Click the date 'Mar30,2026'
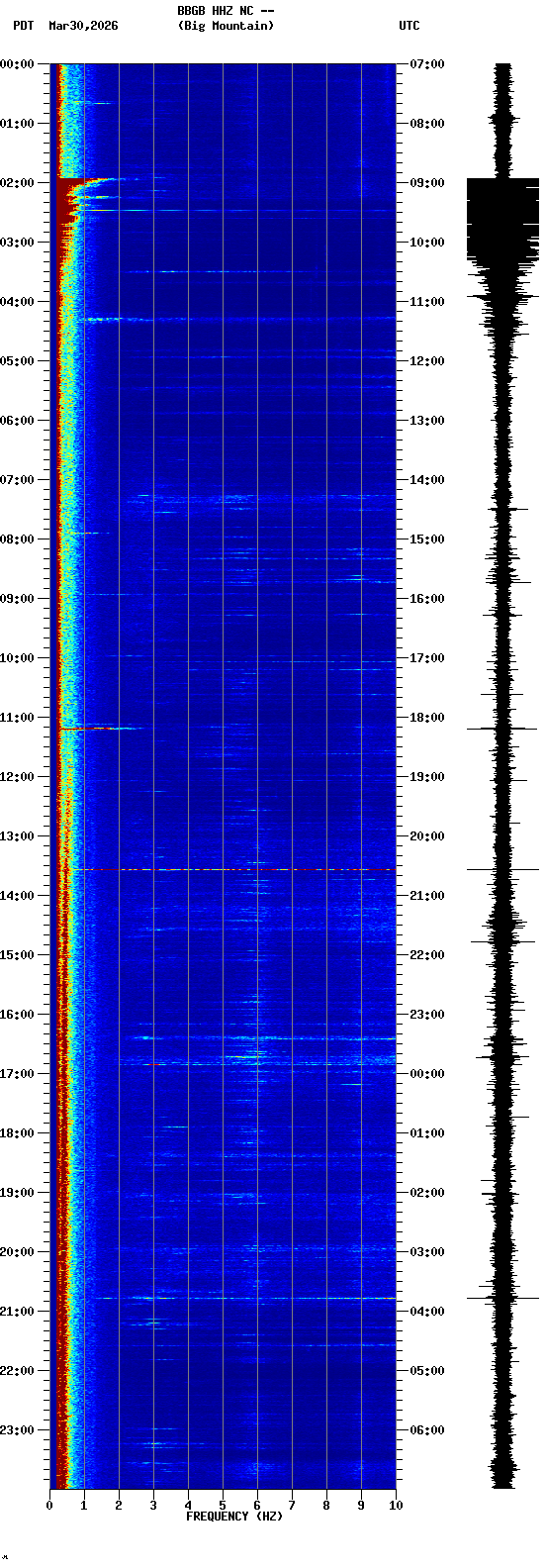546x1568 pixels. (83, 26)
